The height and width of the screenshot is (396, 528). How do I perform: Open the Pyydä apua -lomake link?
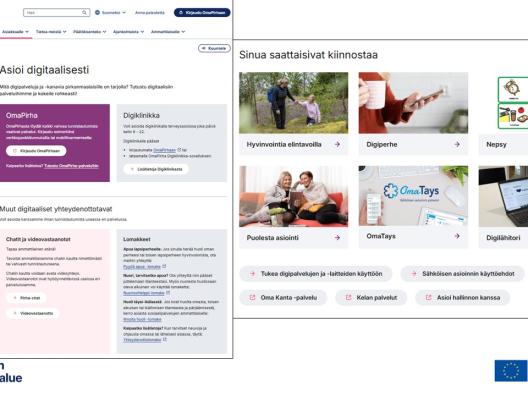coord(142,267)
